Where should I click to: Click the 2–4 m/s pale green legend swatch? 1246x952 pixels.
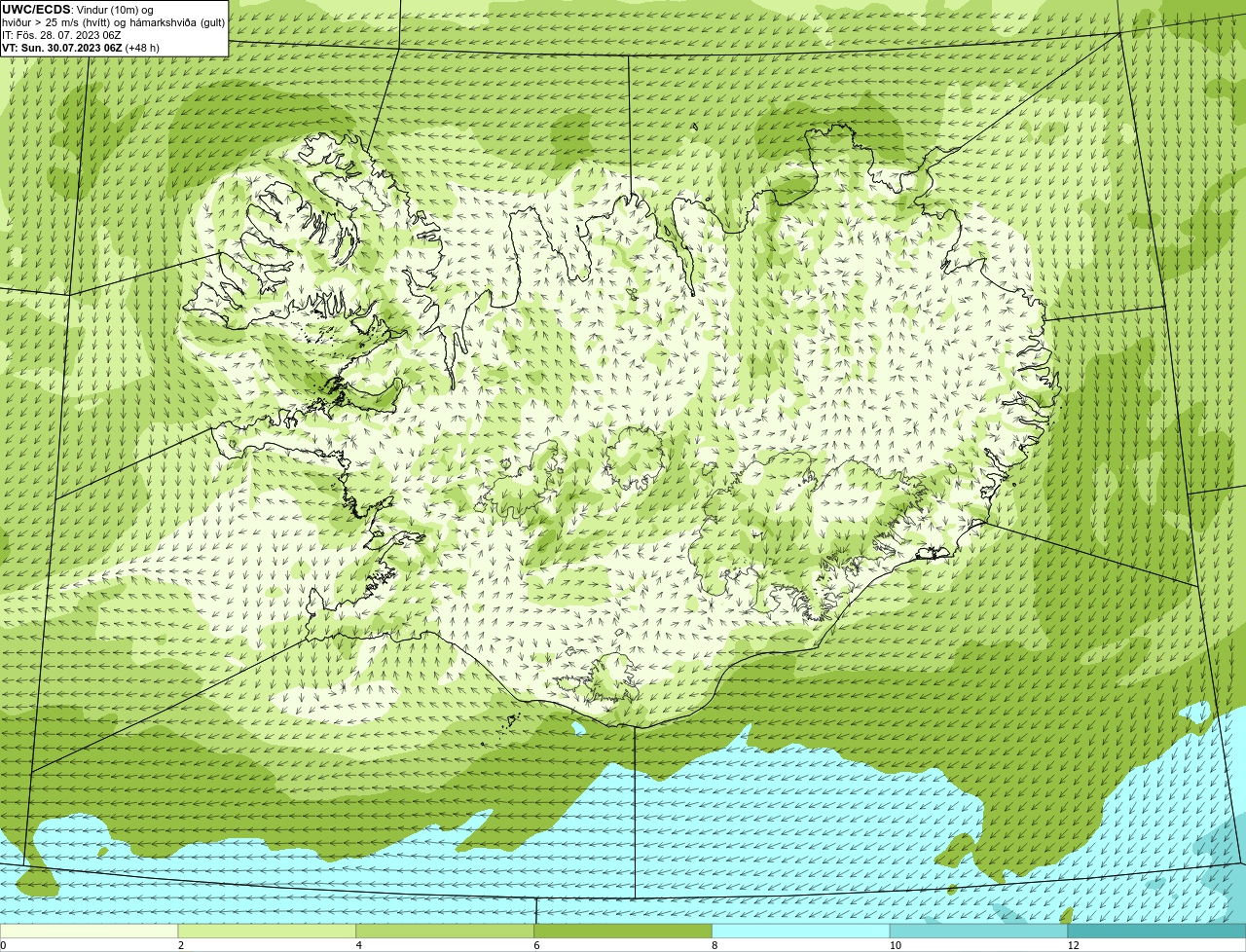[x=267, y=932]
